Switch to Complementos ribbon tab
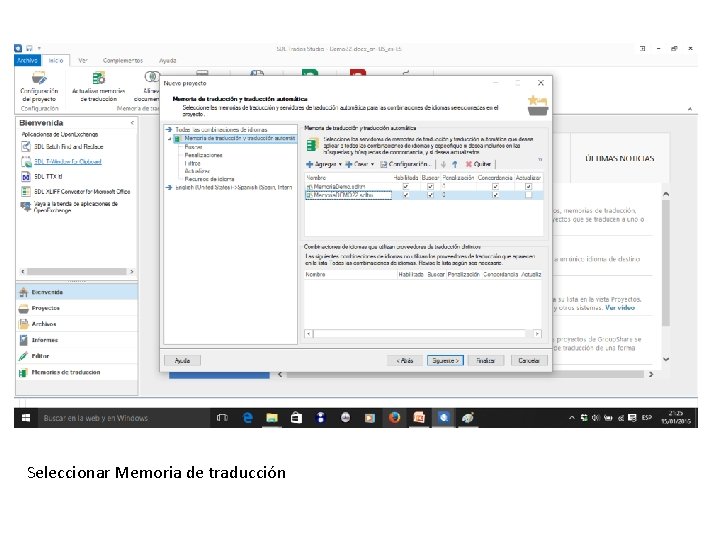 (123, 61)
